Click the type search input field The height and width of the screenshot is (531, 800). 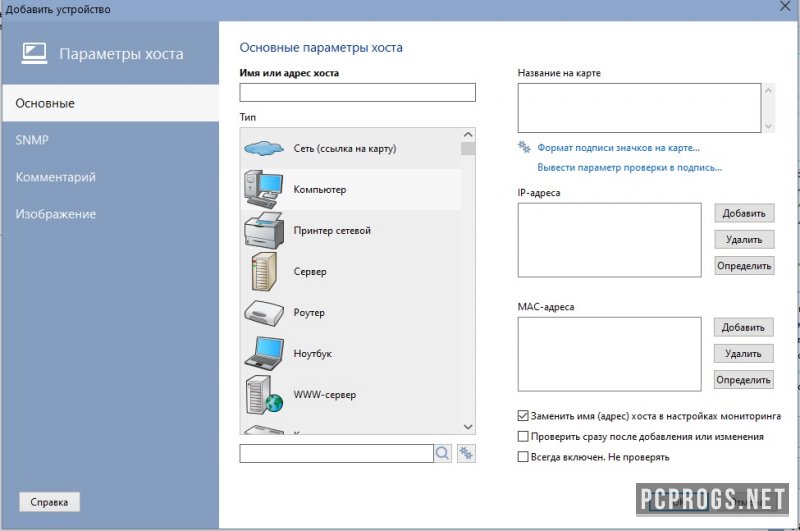click(336, 453)
